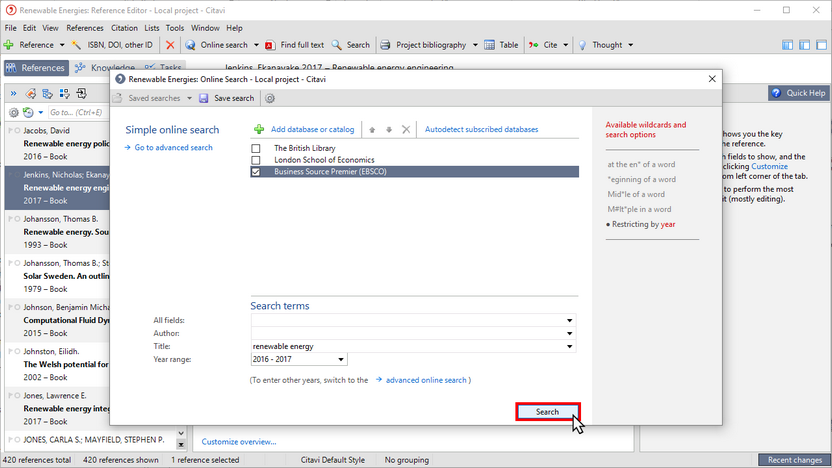This screenshot has height=468, width=832.
Task: Click Go to advanced search link
Action: [x=173, y=148]
